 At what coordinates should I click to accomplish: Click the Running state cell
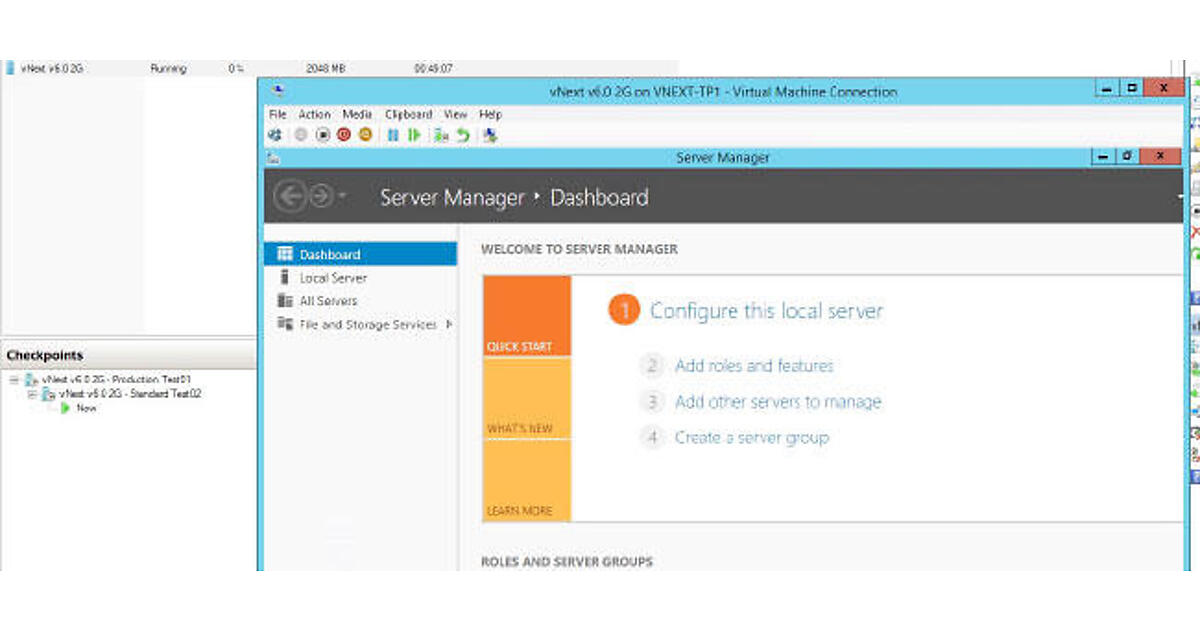(168, 69)
